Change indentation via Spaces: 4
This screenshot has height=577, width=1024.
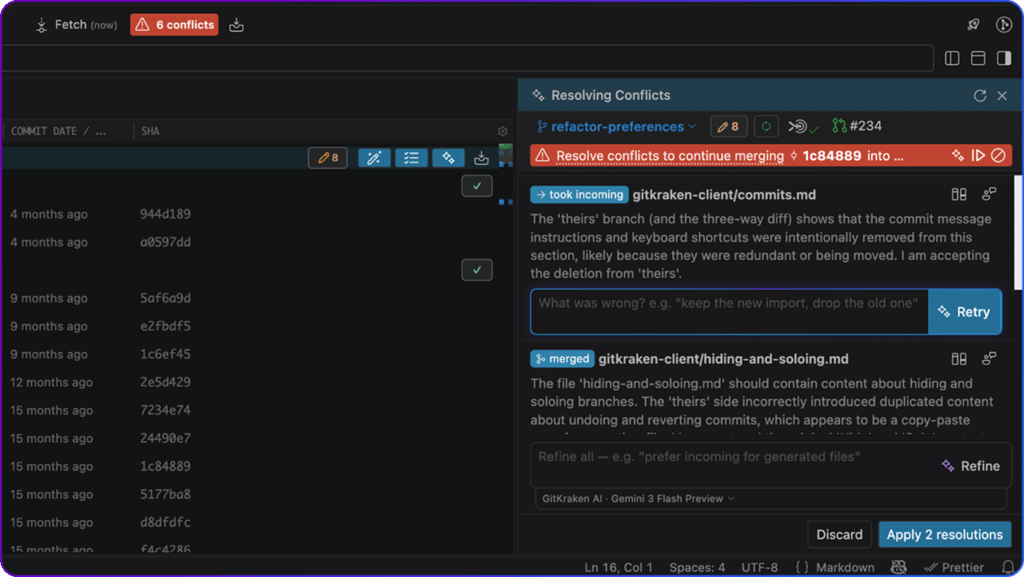pos(697,567)
